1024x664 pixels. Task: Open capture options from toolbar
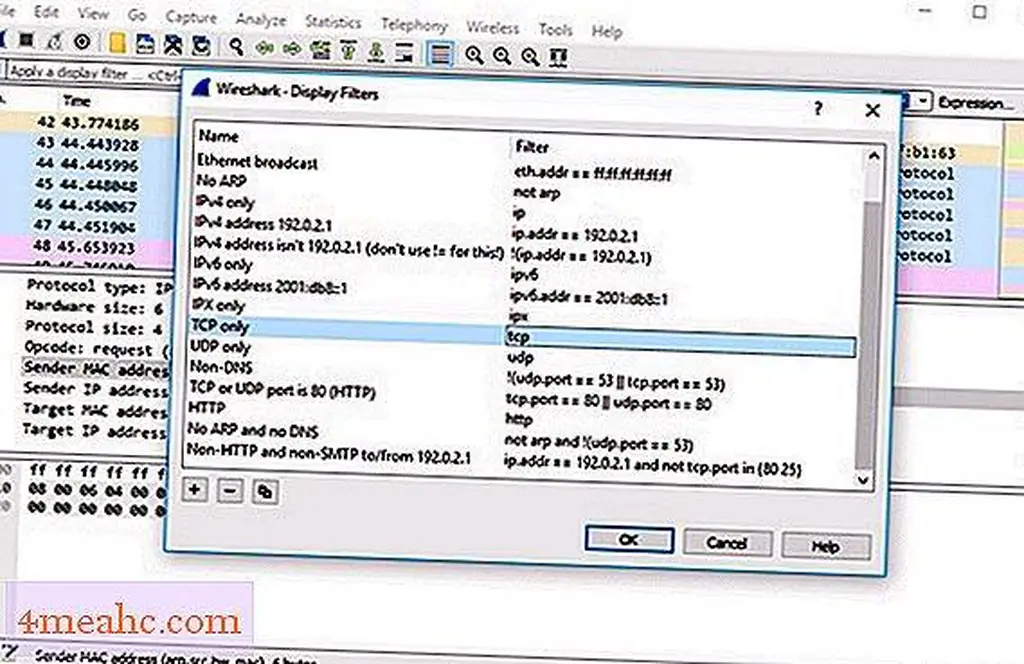click(x=82, y=42)
